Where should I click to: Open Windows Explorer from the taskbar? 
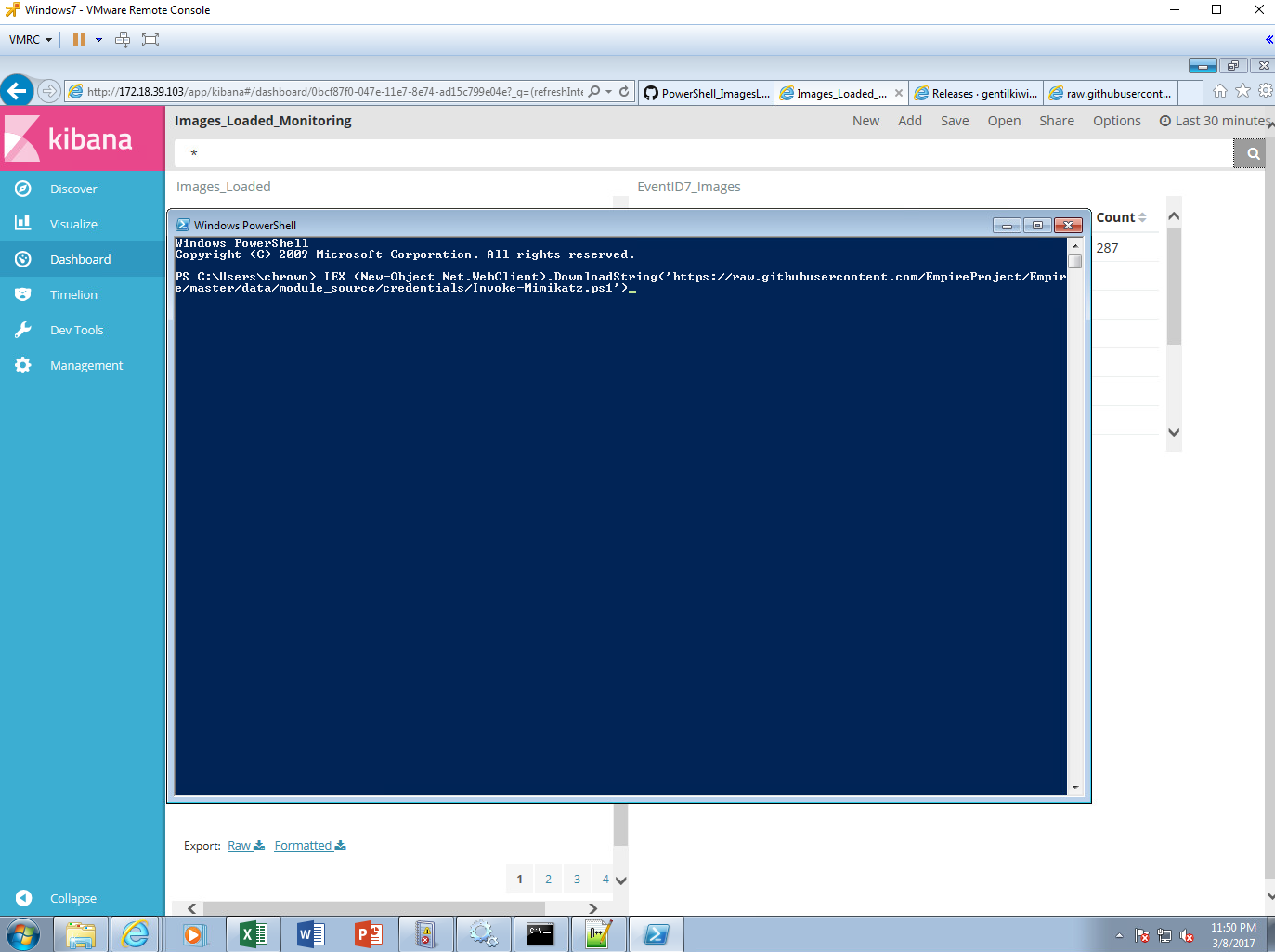click(81, 934)
